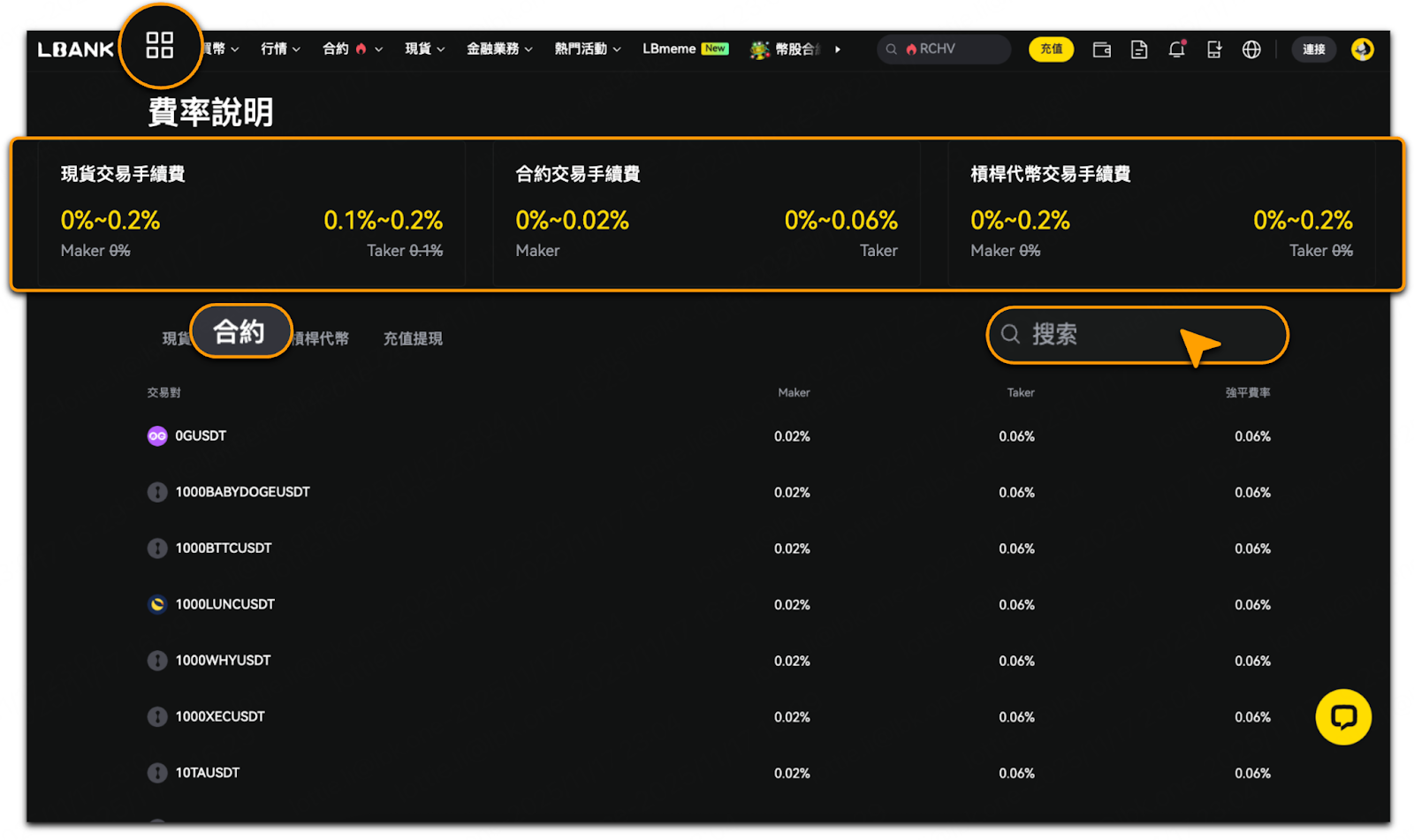Click the yellow 充值 button

(x=1051, y=49)
